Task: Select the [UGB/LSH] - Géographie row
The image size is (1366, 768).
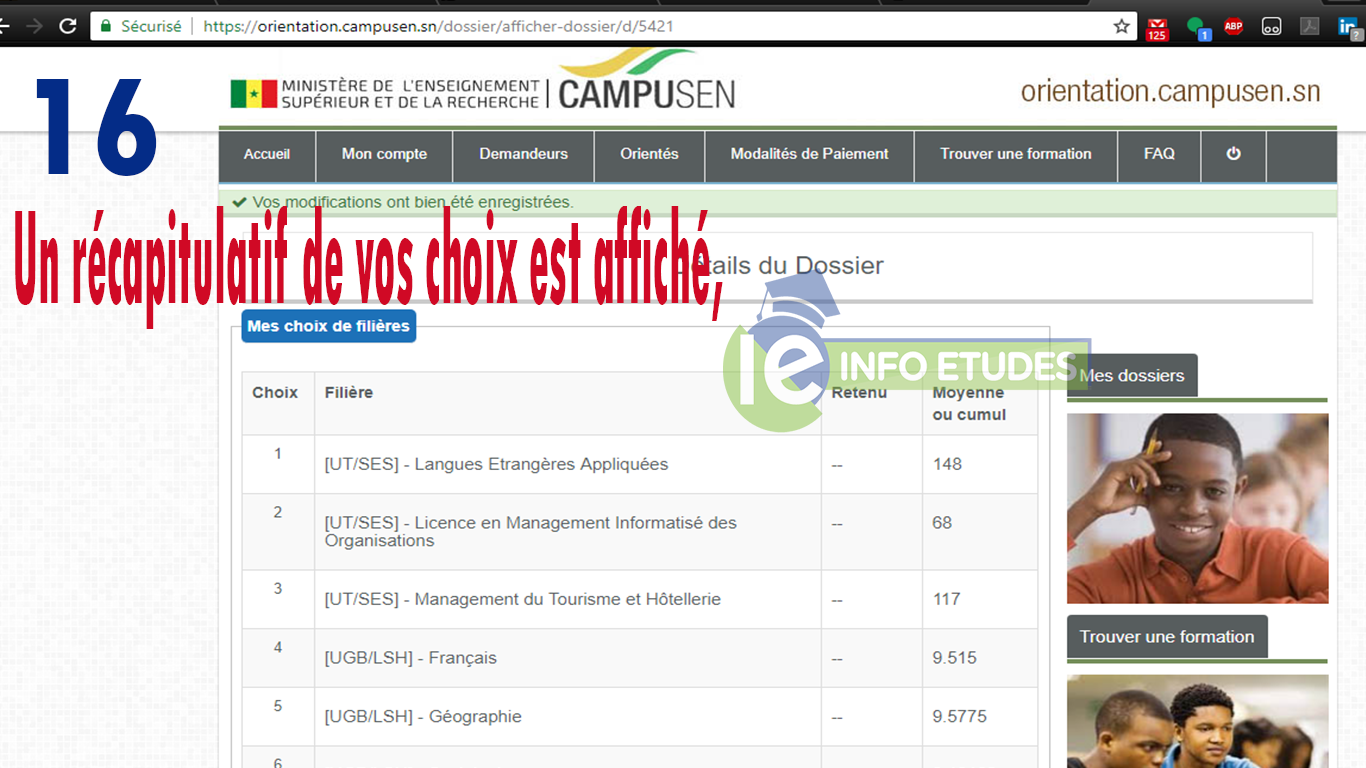Action: (640, 717)
